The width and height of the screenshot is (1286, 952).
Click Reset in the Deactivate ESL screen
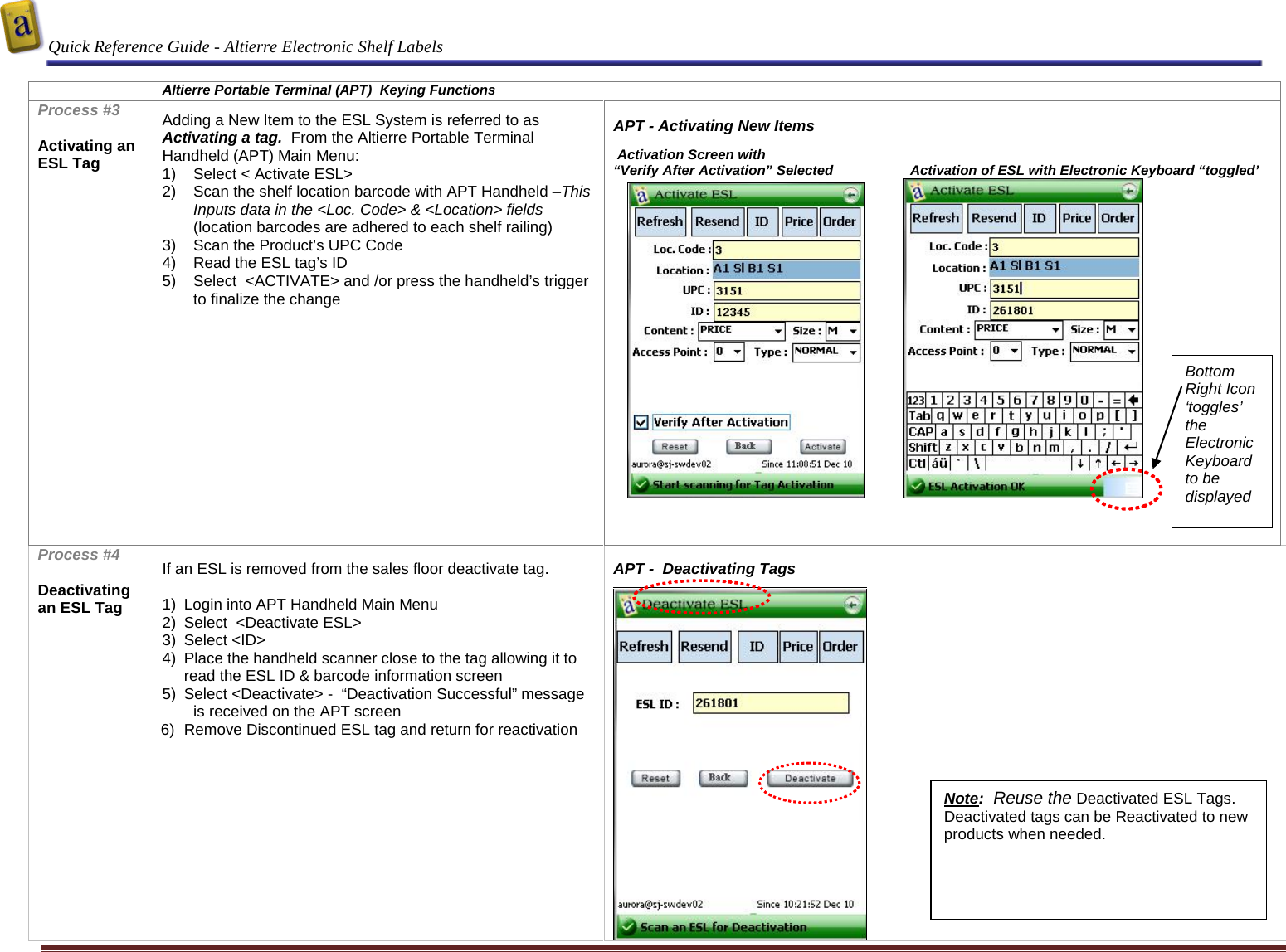click(x=655, y=778)
